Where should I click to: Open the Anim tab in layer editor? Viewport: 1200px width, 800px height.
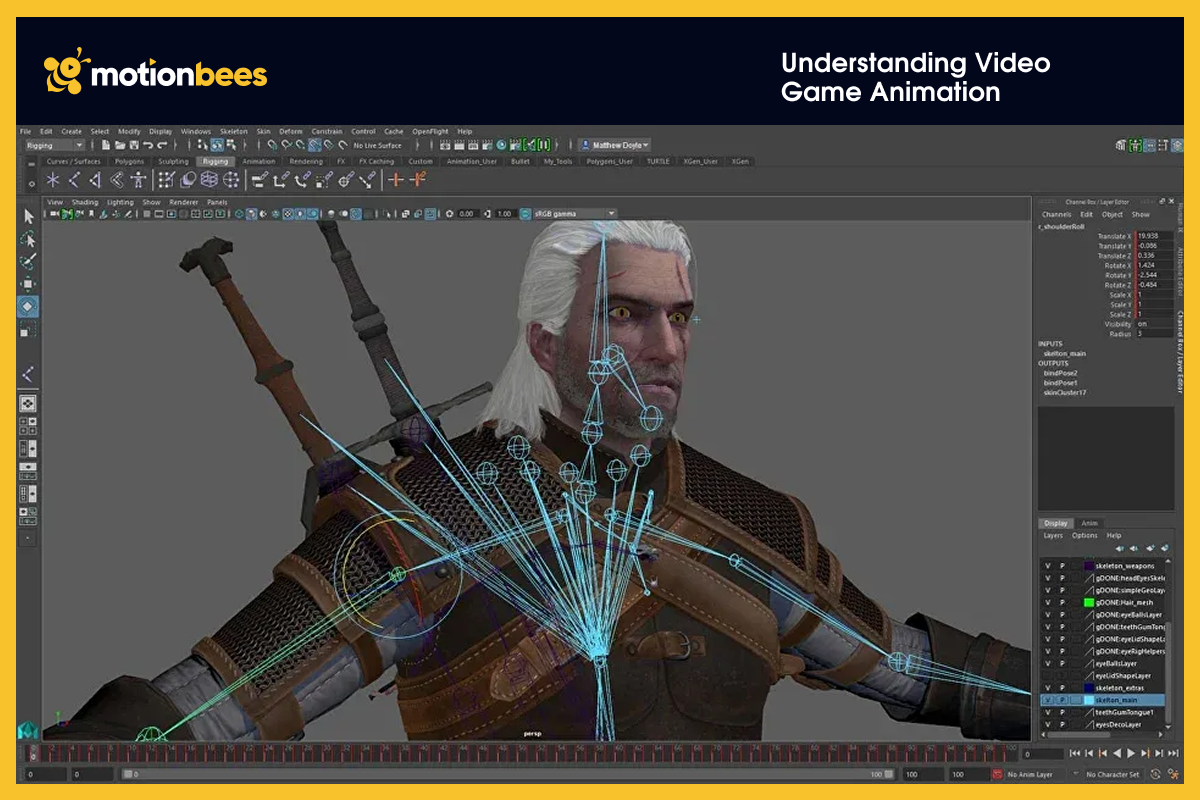[x=1089, y=523]
